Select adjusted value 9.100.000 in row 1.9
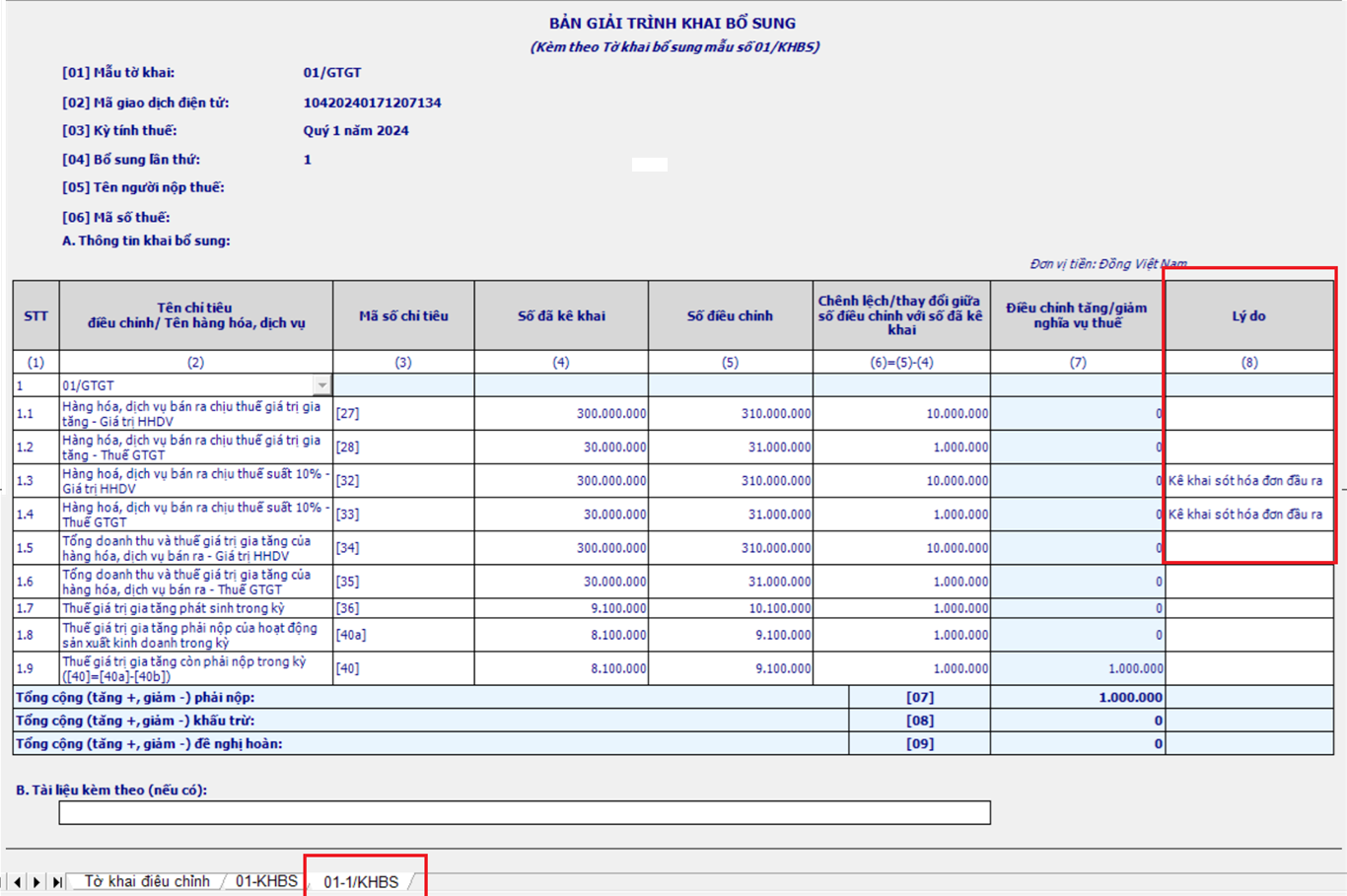Screen dimensions: 1347x896 point(783,668)
